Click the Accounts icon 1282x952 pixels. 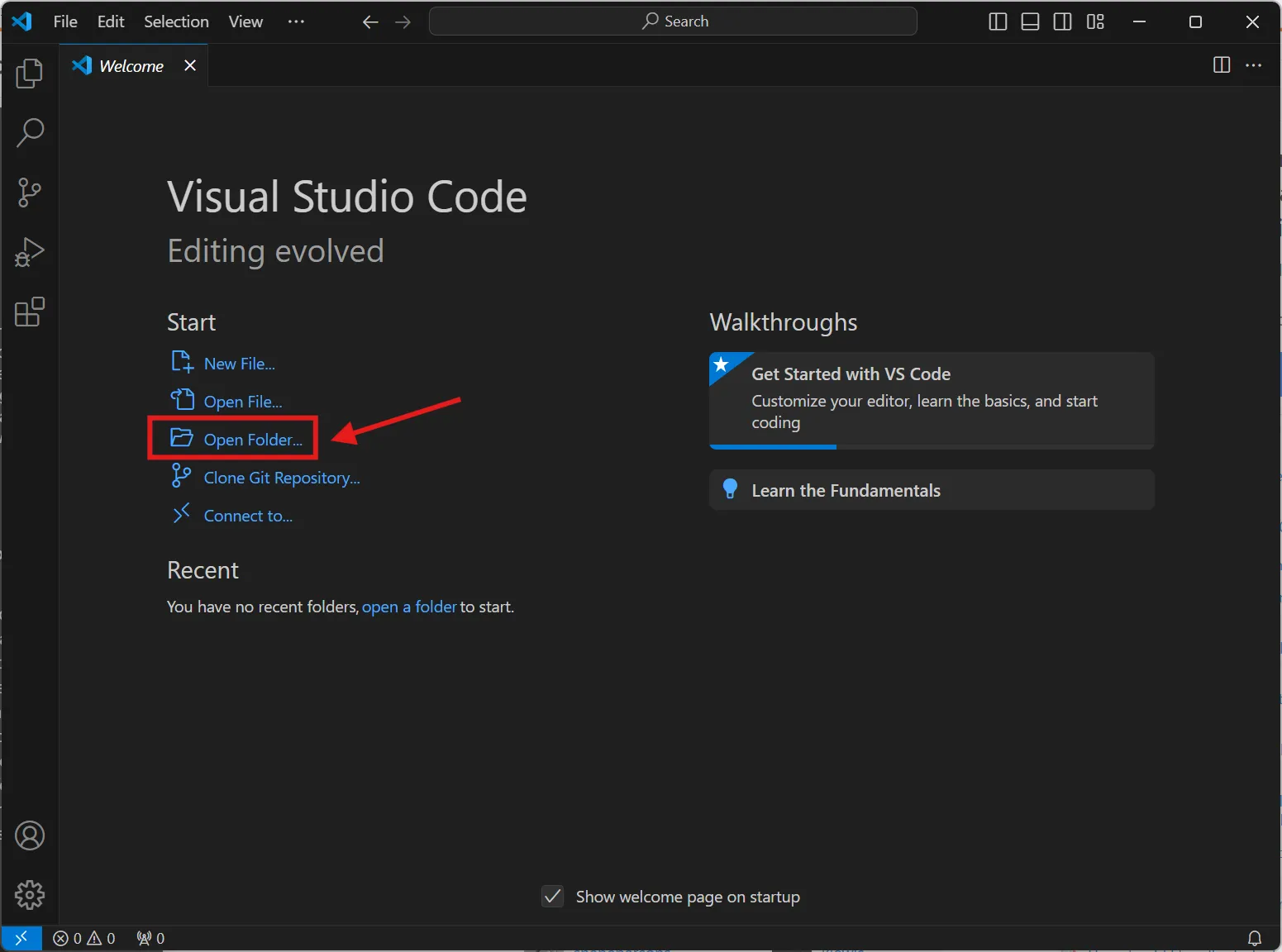pos(30,835)
